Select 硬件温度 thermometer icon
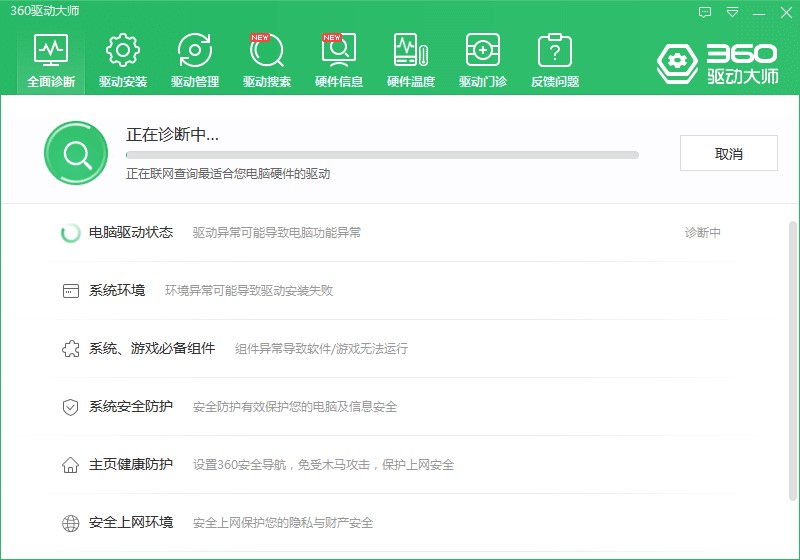 click(x=411, y=51)
